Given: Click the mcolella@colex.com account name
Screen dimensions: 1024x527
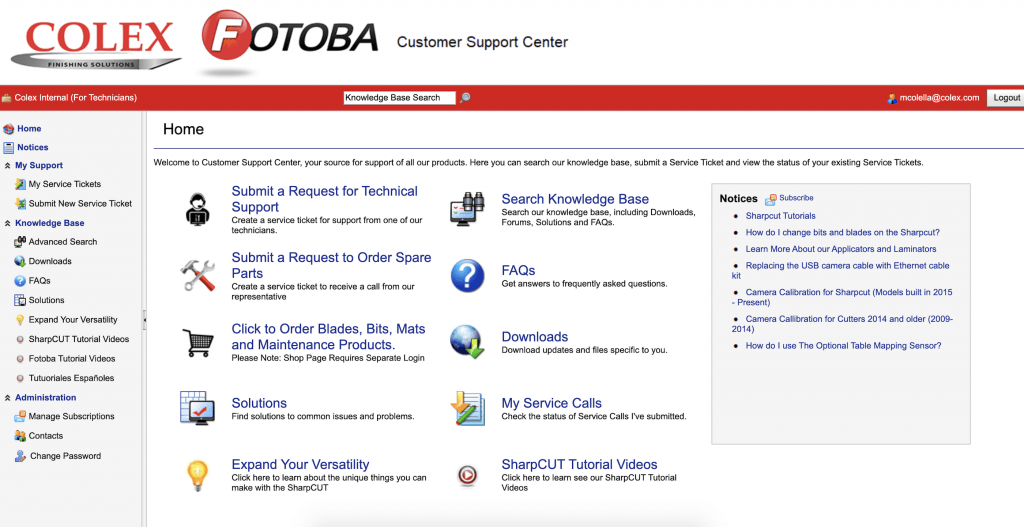Looking at the screenshot, I should [x=940, y=98].
